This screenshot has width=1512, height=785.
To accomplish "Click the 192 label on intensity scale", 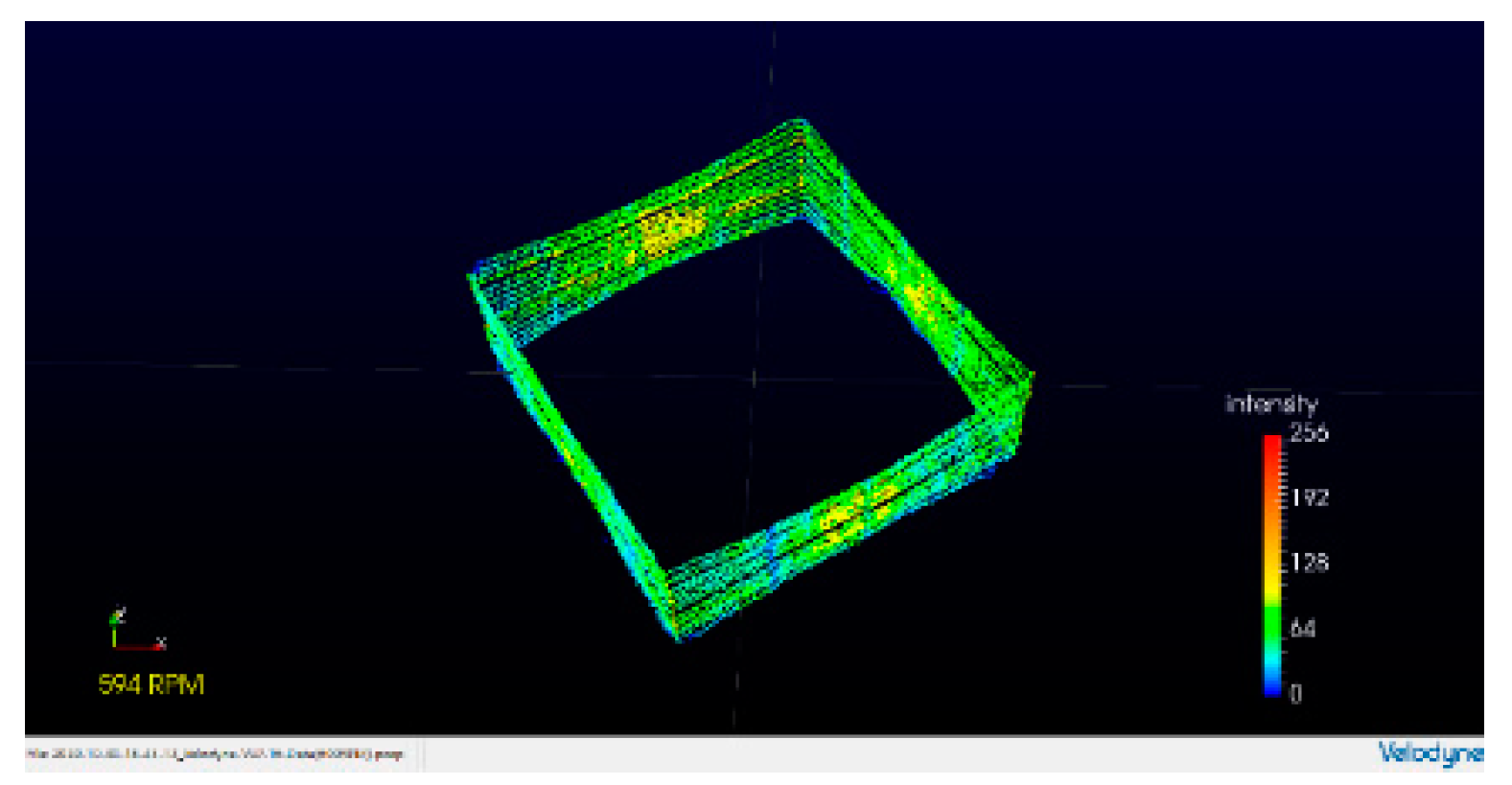I will (x=1309, y=497).
